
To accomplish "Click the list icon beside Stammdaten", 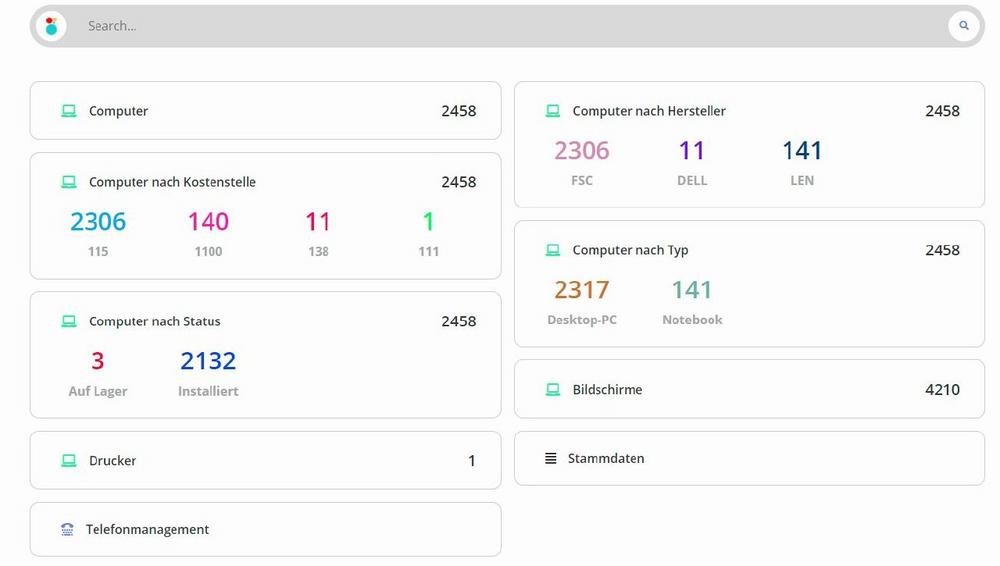I will (550, 459).
